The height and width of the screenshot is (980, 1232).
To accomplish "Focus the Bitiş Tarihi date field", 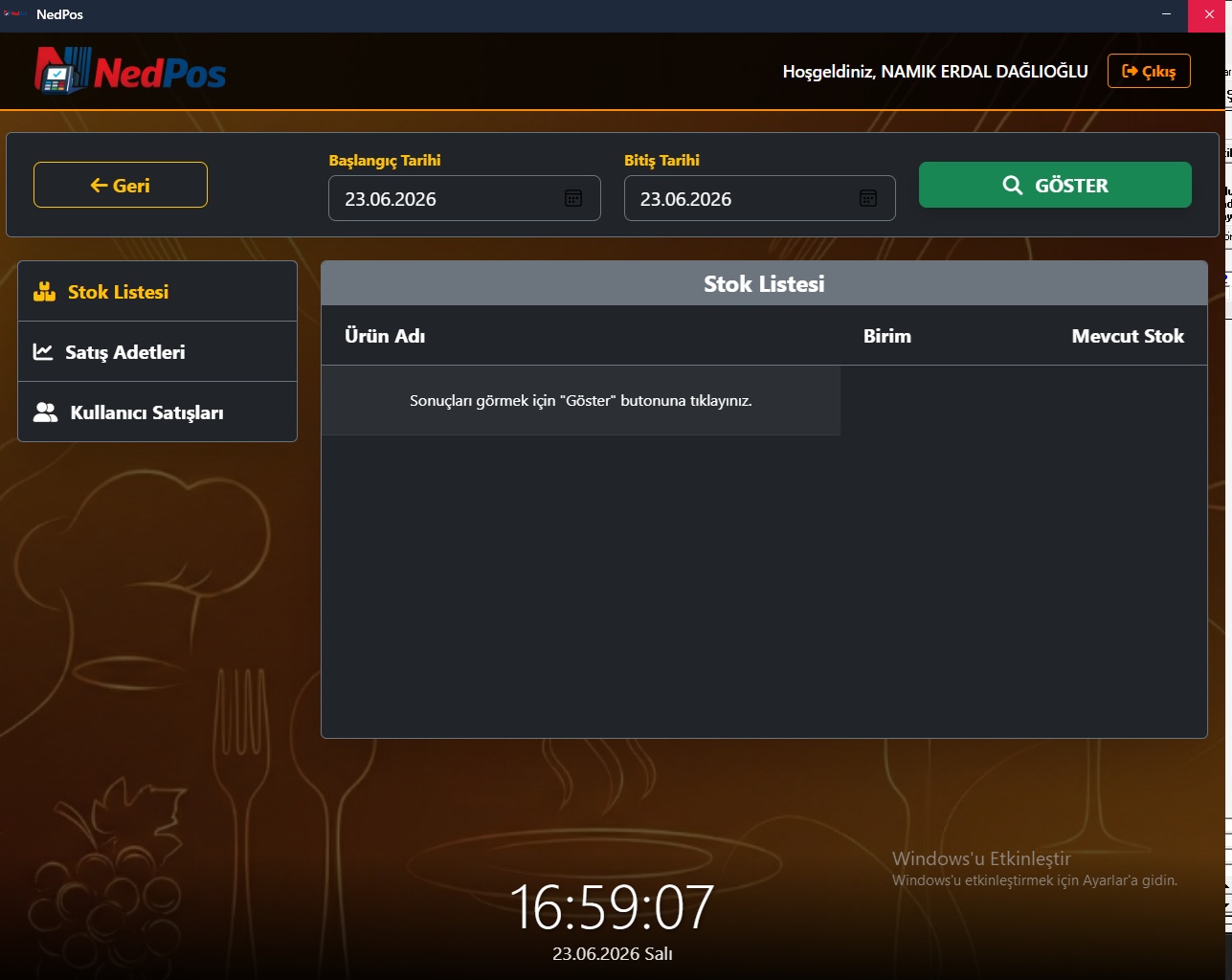I will click(x=760, y=198).
